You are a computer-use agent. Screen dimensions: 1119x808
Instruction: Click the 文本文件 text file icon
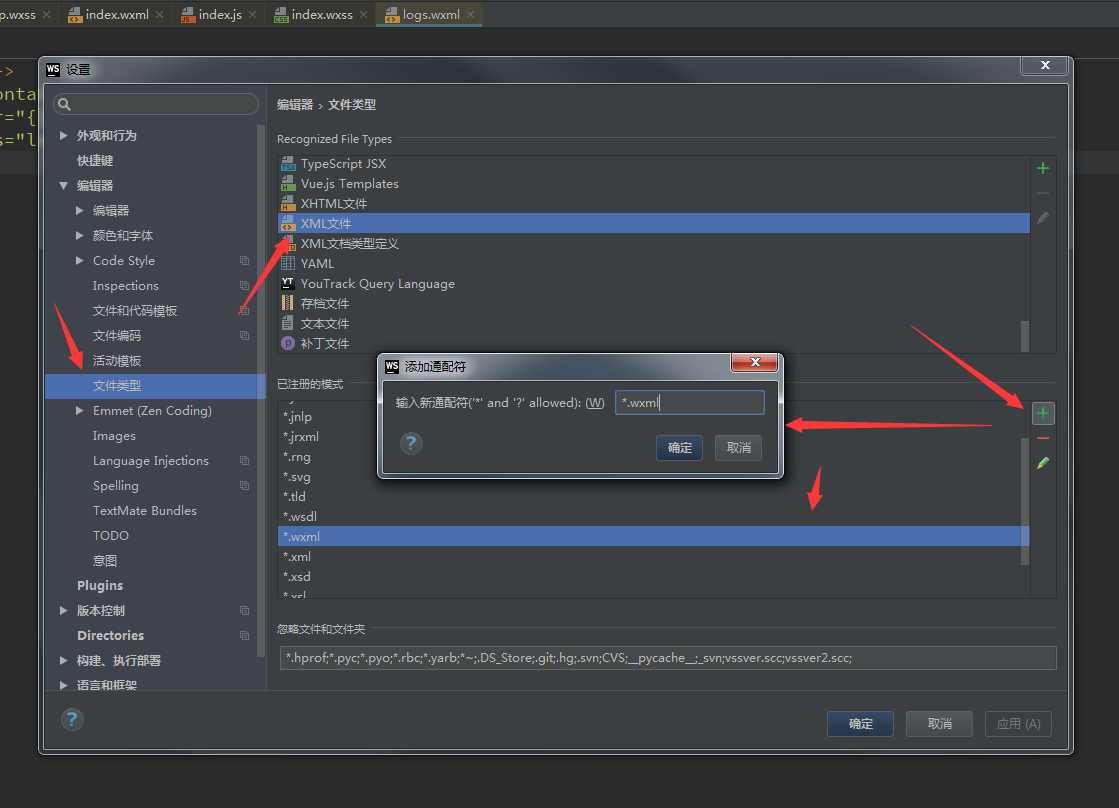[x=288, y=323]
